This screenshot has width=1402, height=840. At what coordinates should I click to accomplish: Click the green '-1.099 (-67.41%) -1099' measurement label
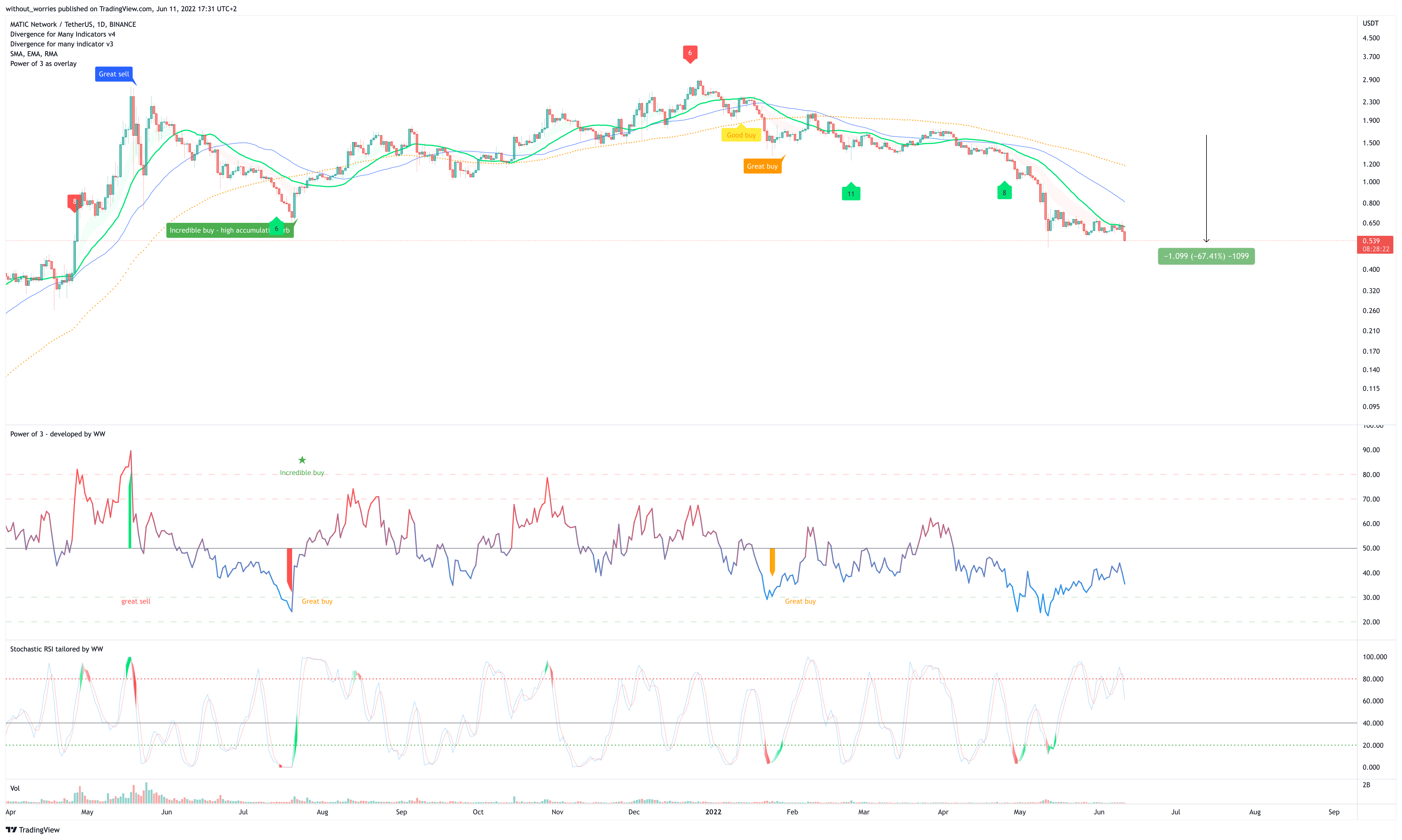point(1206,257)
